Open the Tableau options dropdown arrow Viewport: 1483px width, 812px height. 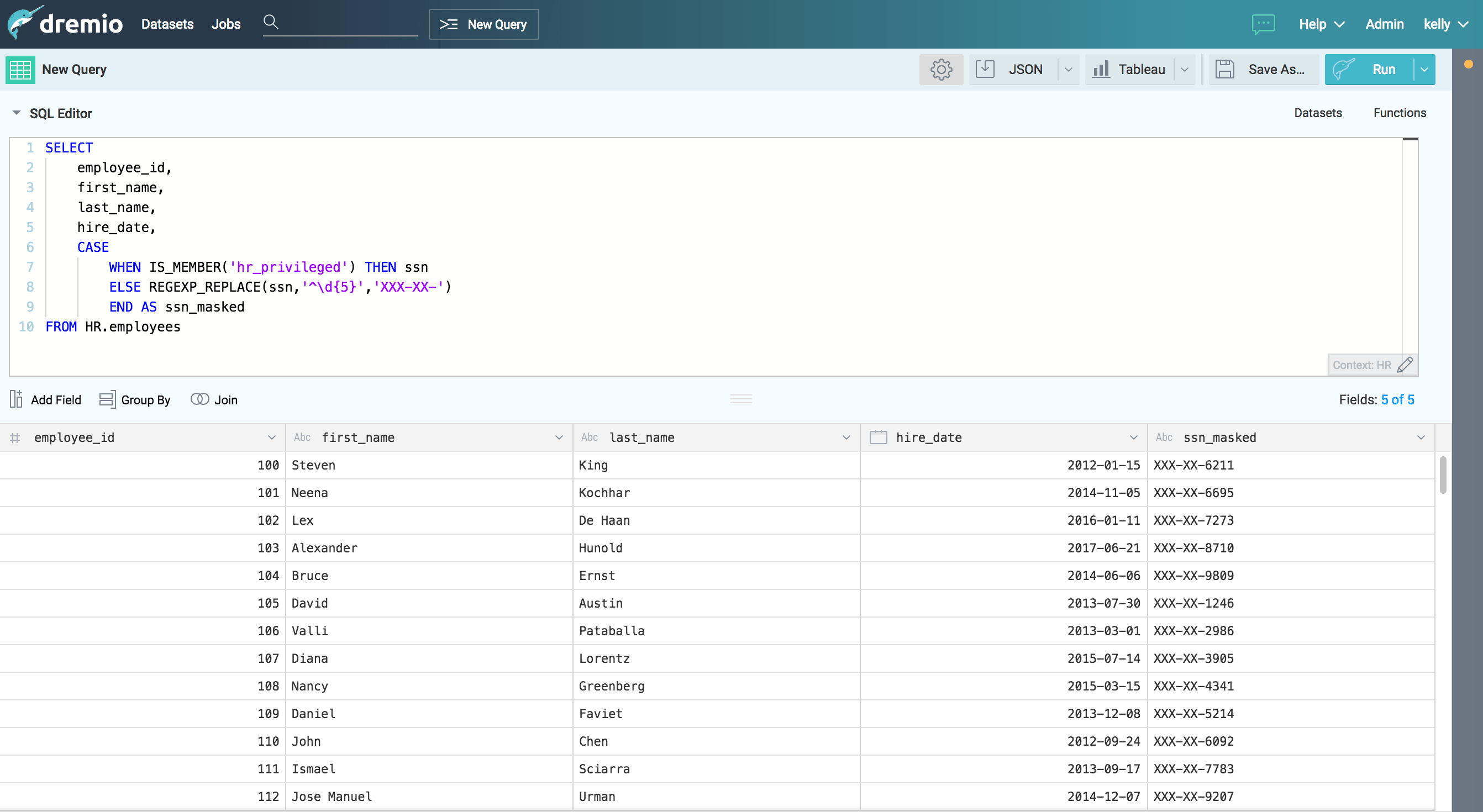click(1184, 70)
